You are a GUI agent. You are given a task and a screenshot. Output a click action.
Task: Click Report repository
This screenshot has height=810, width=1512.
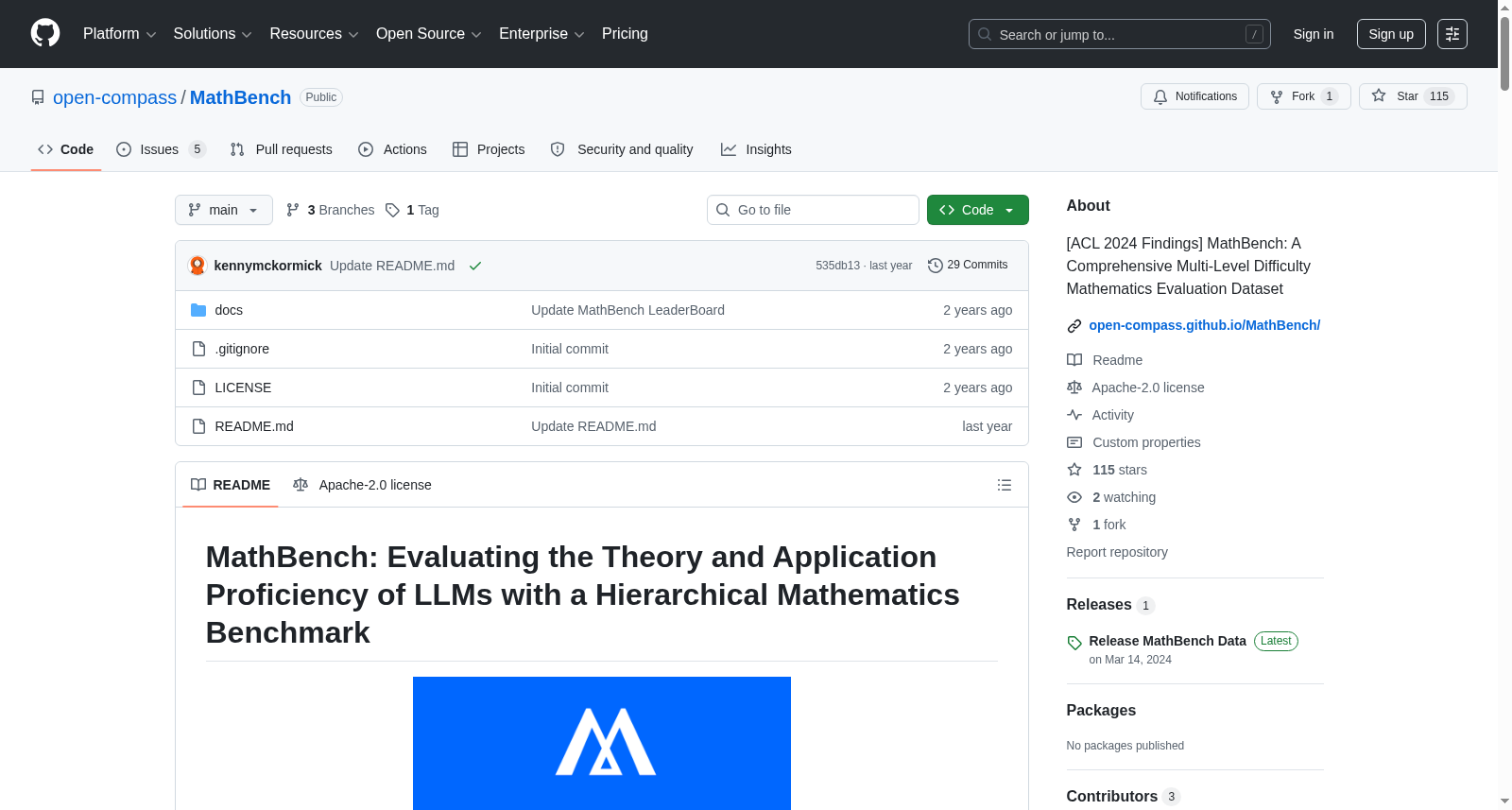point(1117,552)
